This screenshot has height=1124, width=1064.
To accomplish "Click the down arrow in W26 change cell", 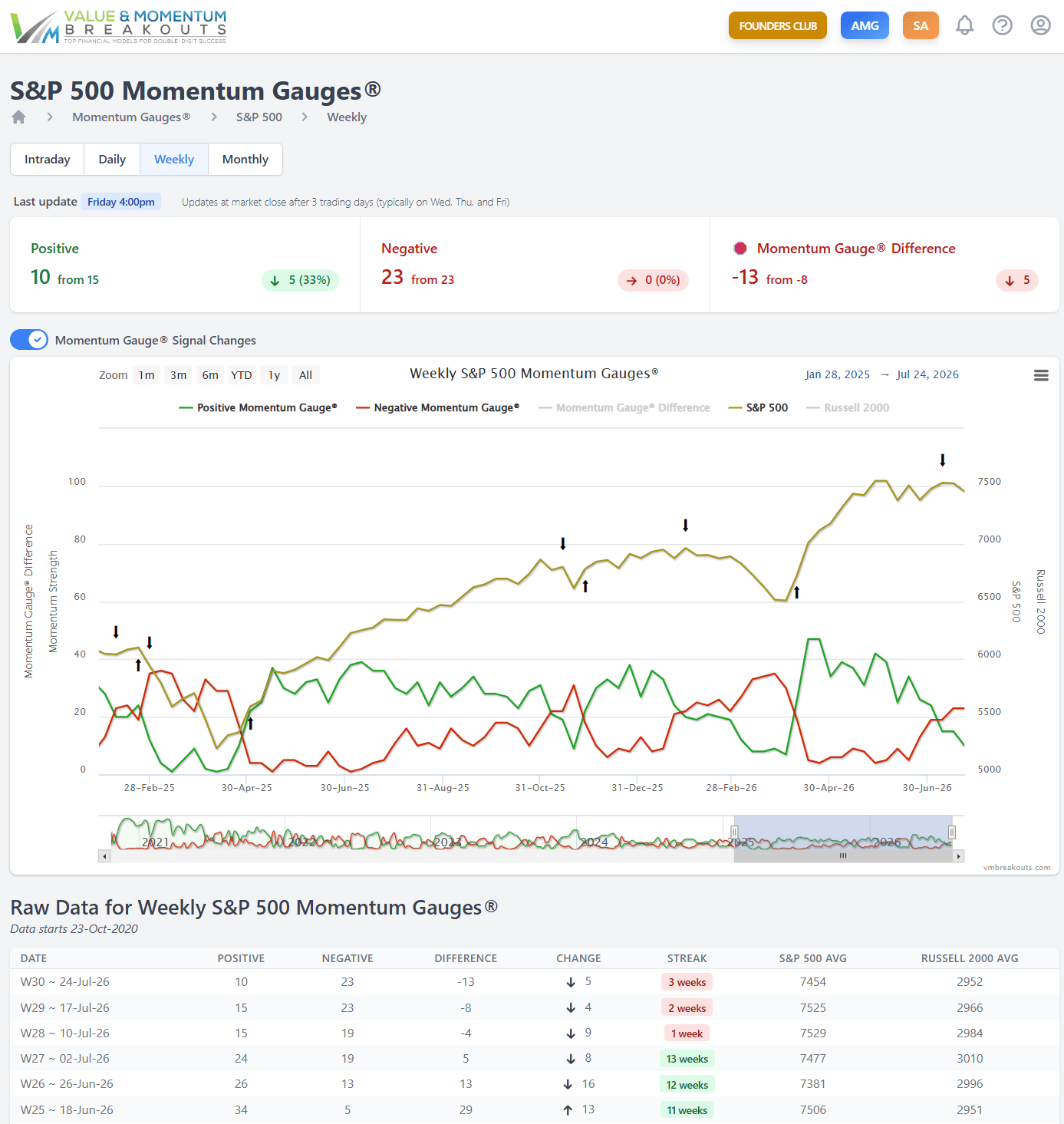I will tap(568, 1084).
